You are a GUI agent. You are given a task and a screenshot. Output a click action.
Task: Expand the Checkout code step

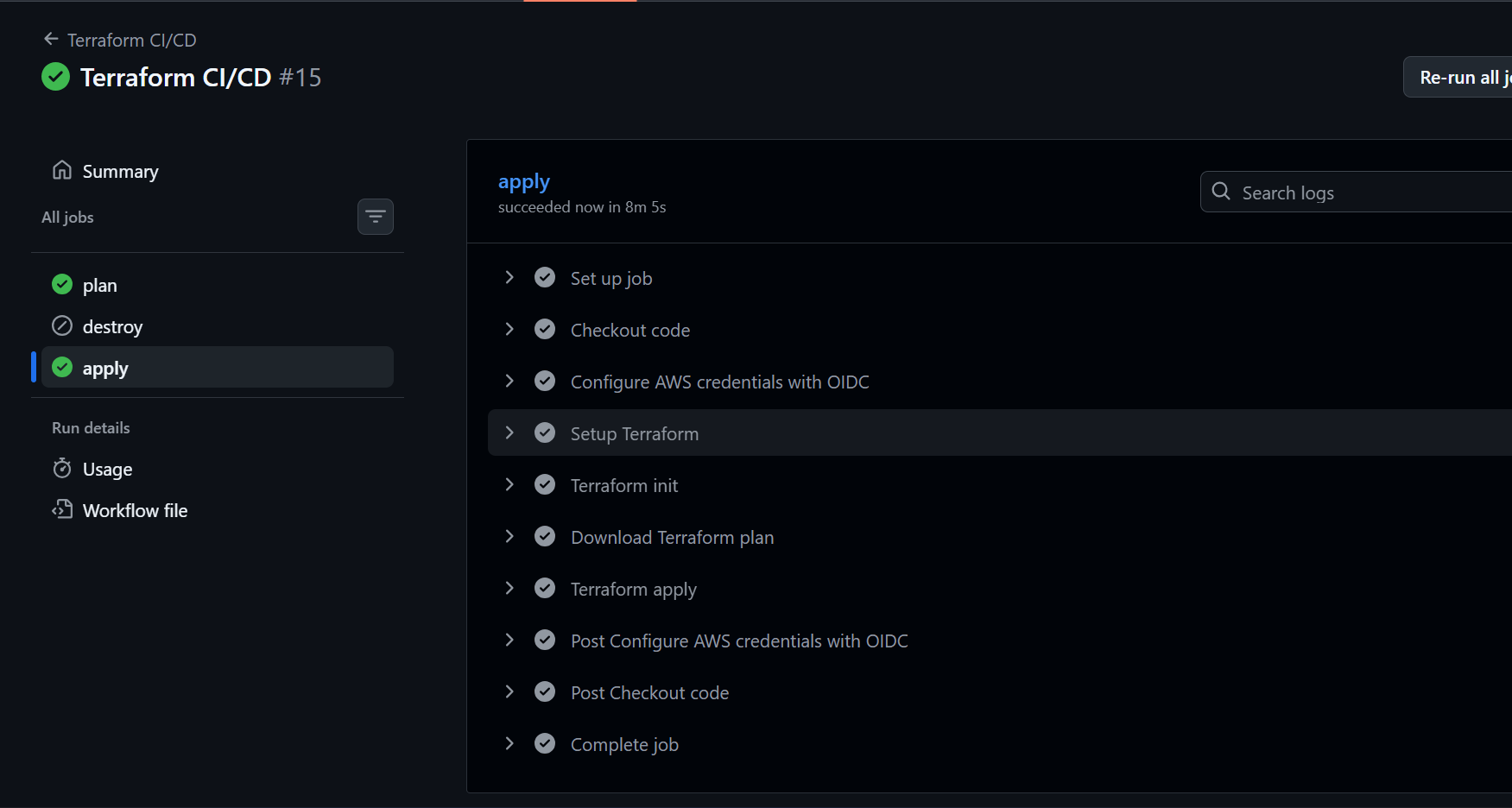click(x=509, y=329)
